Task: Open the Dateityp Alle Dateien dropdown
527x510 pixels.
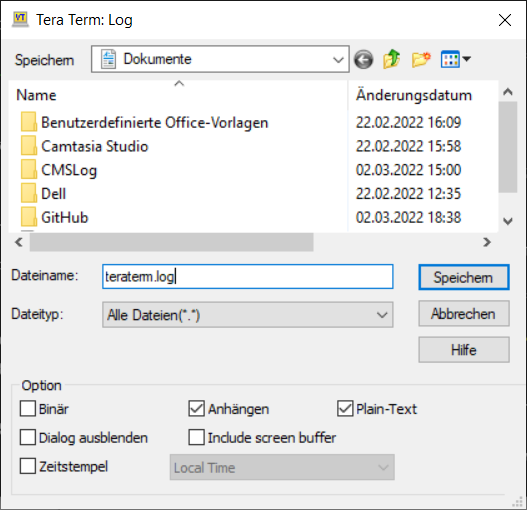Action: point(248,315)
